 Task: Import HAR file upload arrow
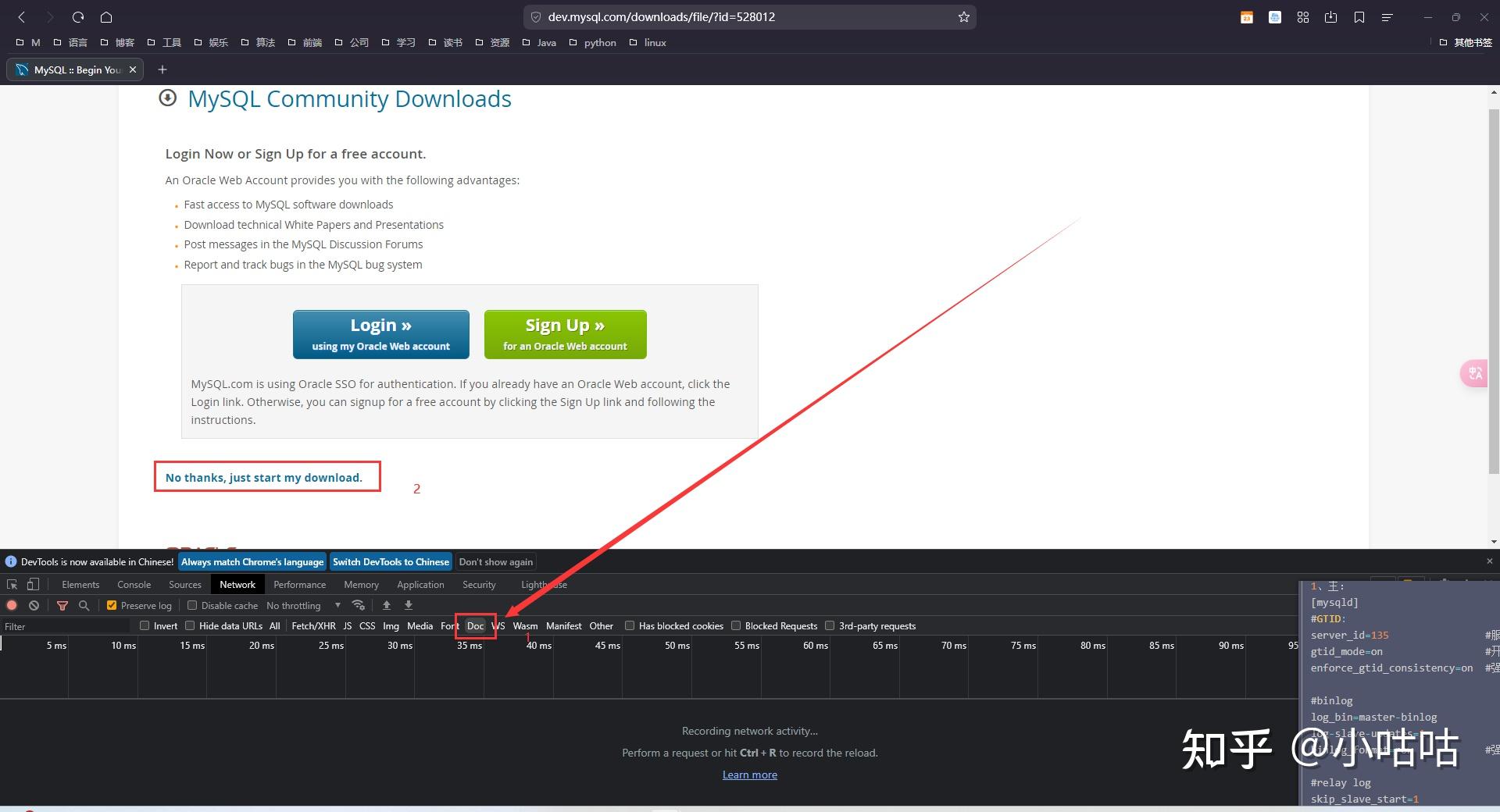pos(386,605)
